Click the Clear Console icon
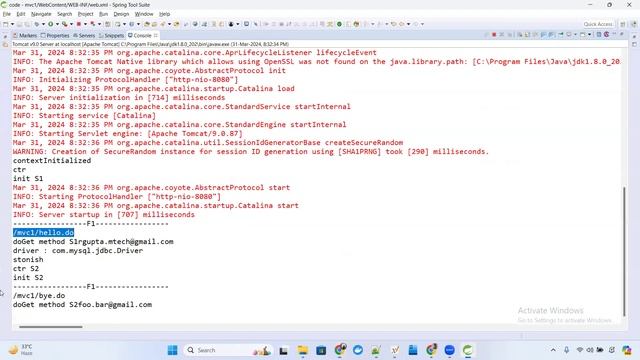The width and height of the screenshot is (640, 360). coord(520,34)
